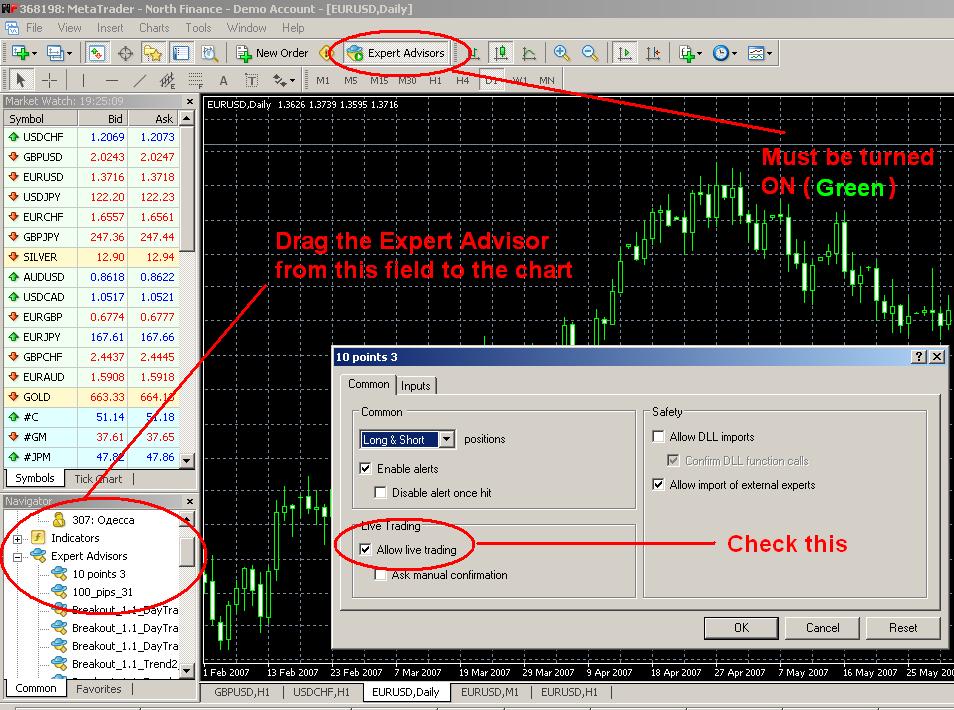
Task: Expand the Indicators tree node
Action: (x=18, y=538)
